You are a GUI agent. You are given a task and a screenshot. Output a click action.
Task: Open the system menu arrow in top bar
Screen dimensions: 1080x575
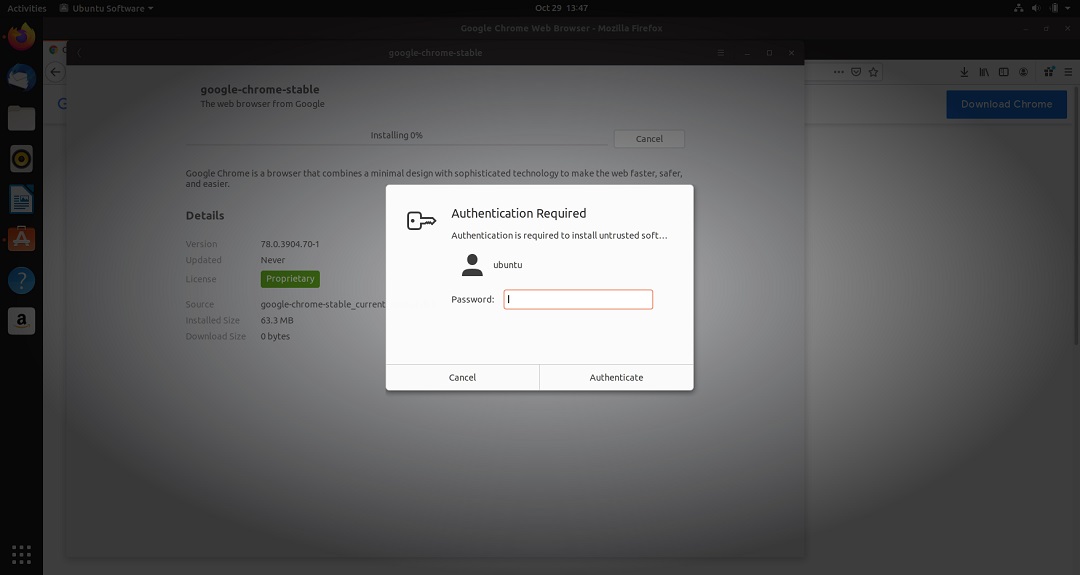point(1070,8)
